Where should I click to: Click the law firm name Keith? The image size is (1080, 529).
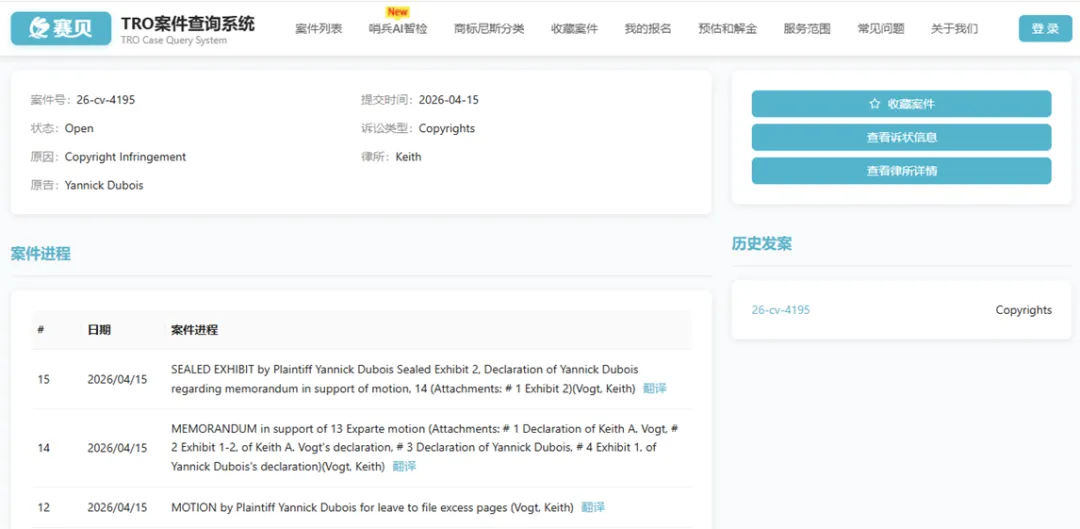coord(408,157)
